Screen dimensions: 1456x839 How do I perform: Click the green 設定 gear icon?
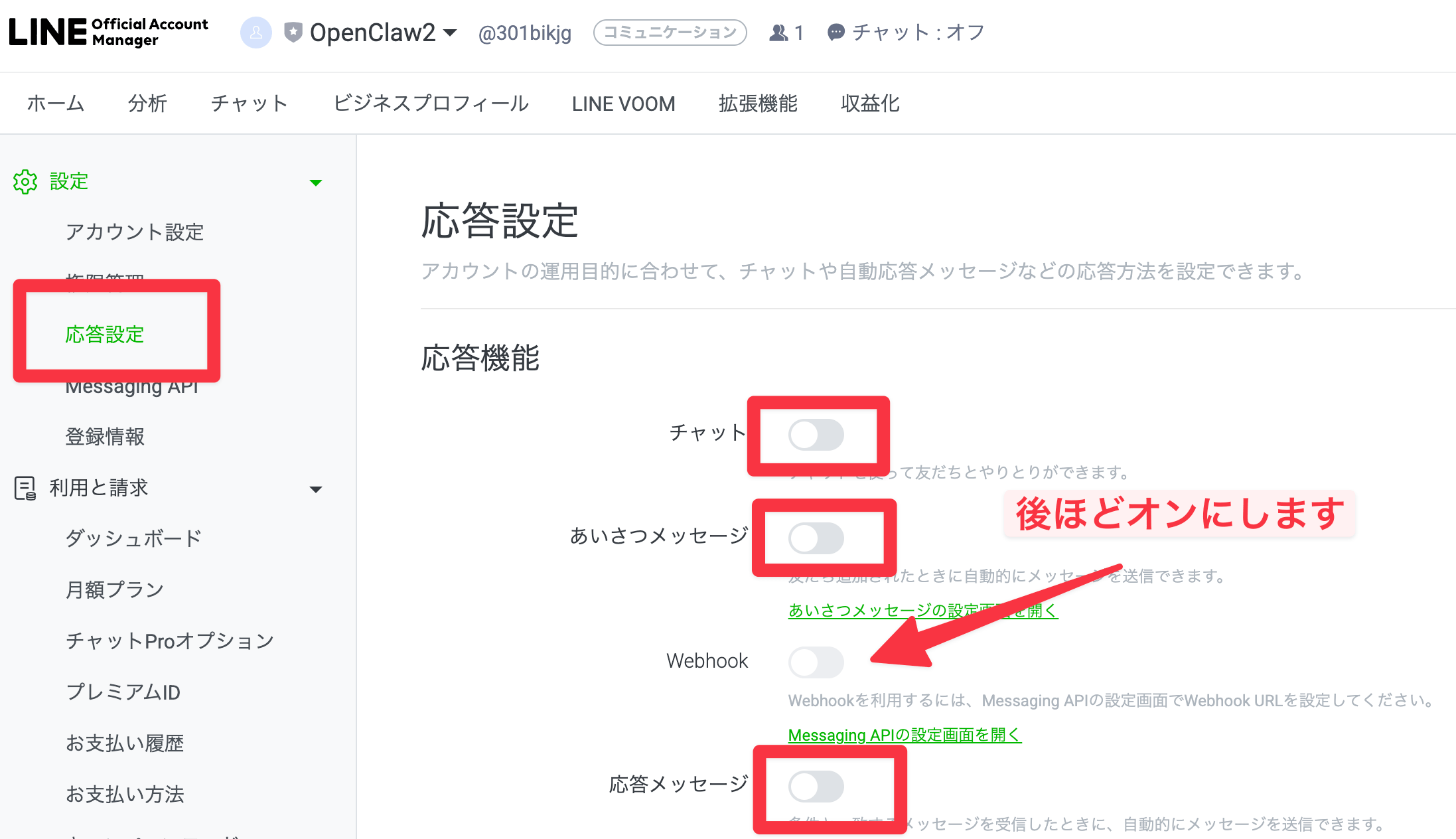[x=25, y=181]
